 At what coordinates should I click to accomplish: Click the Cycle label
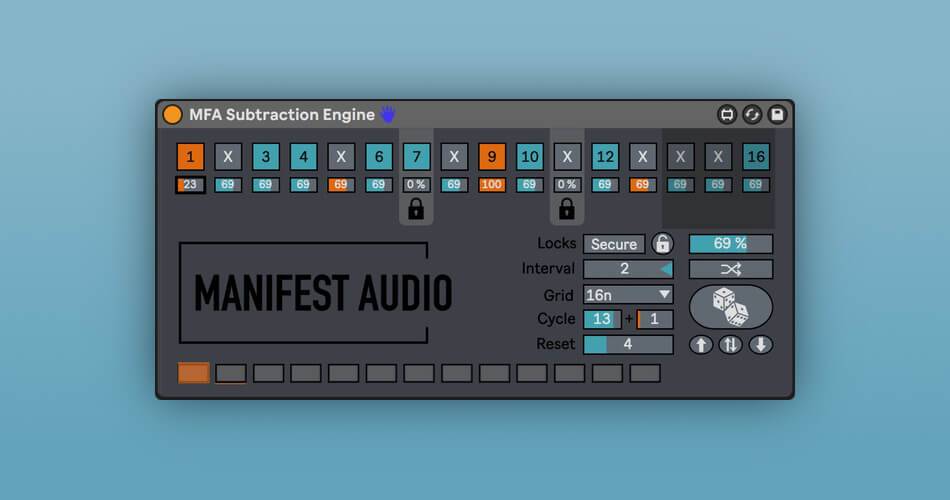coord(556,319)
